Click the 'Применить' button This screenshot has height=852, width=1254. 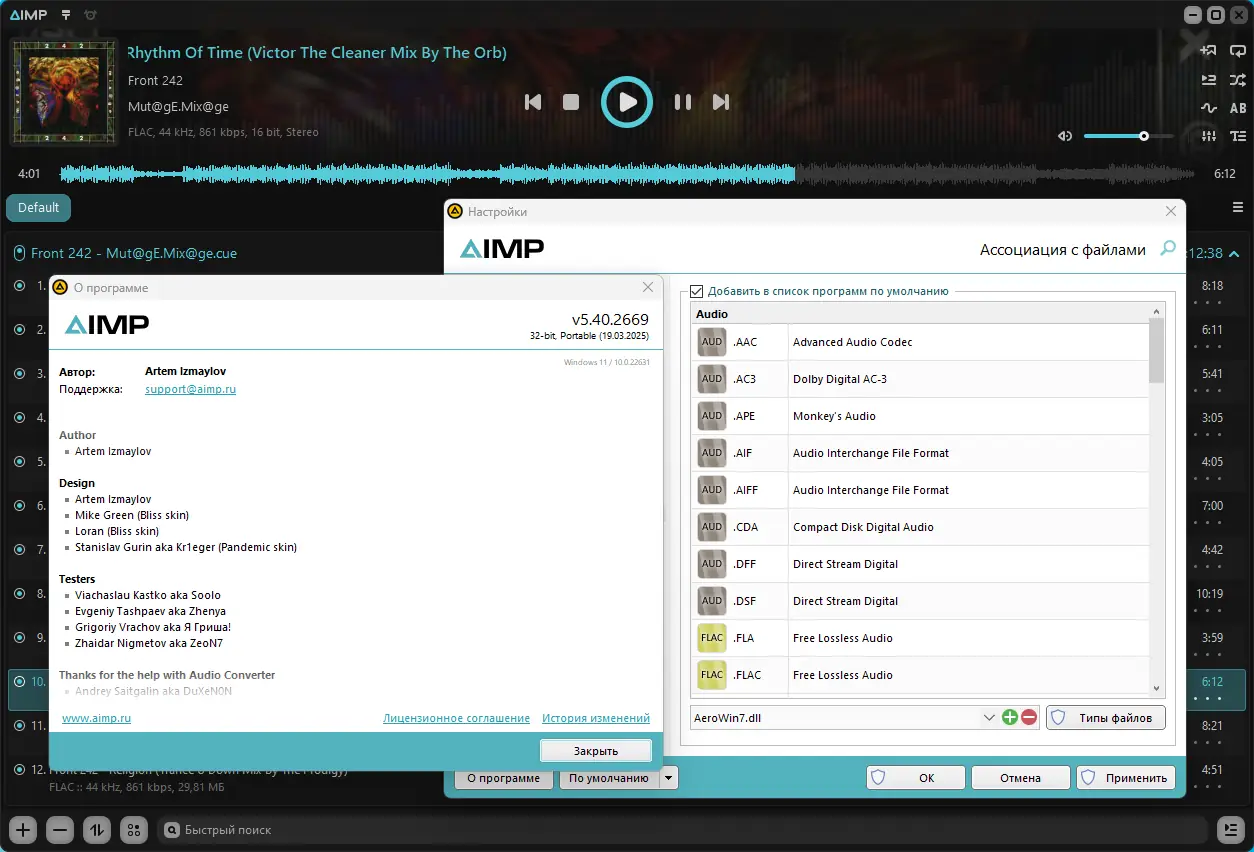coord(1126,778)
